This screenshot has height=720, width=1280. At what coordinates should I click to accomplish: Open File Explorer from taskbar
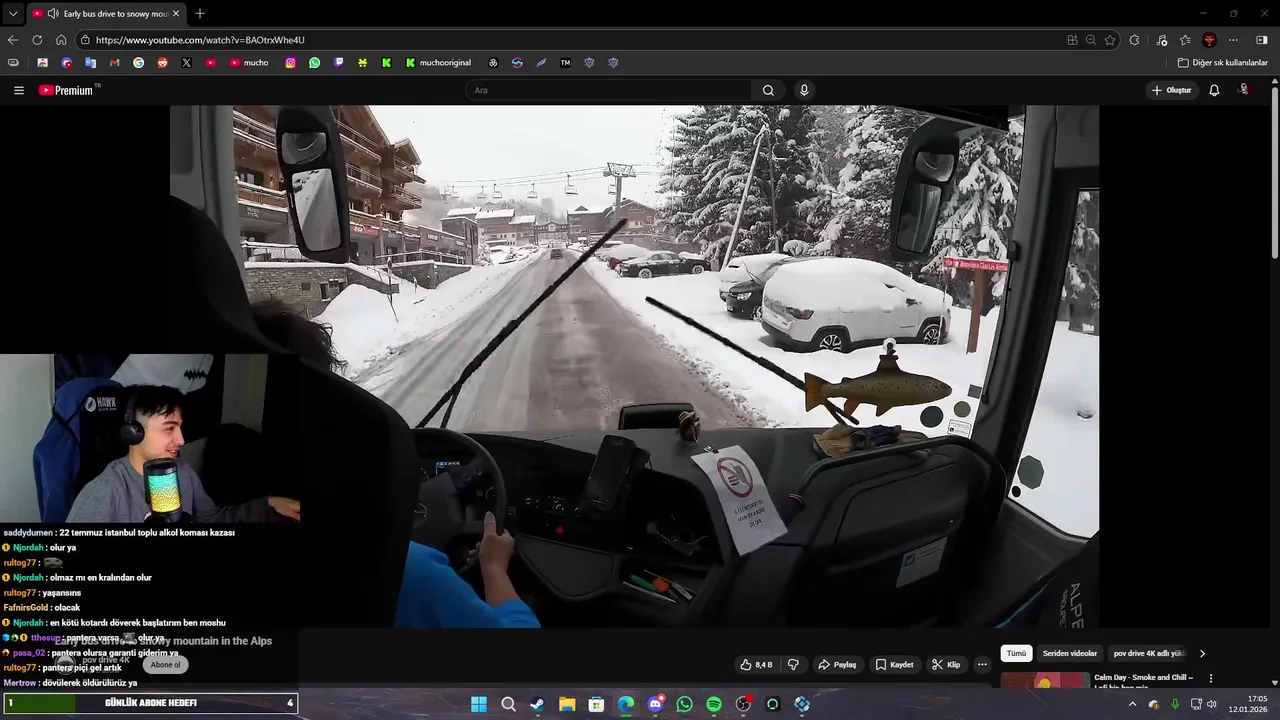click(567, 704)
